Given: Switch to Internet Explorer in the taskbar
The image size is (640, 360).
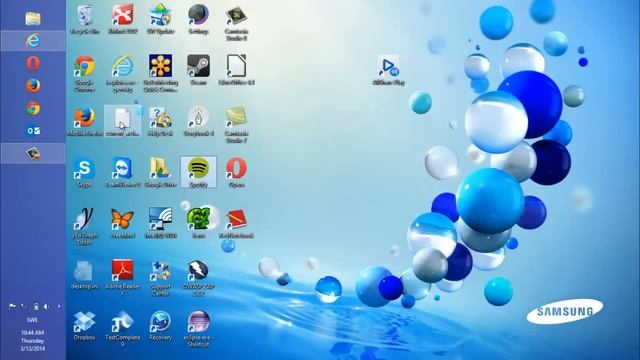Looking at the screenshot, I should coord(33,41).
